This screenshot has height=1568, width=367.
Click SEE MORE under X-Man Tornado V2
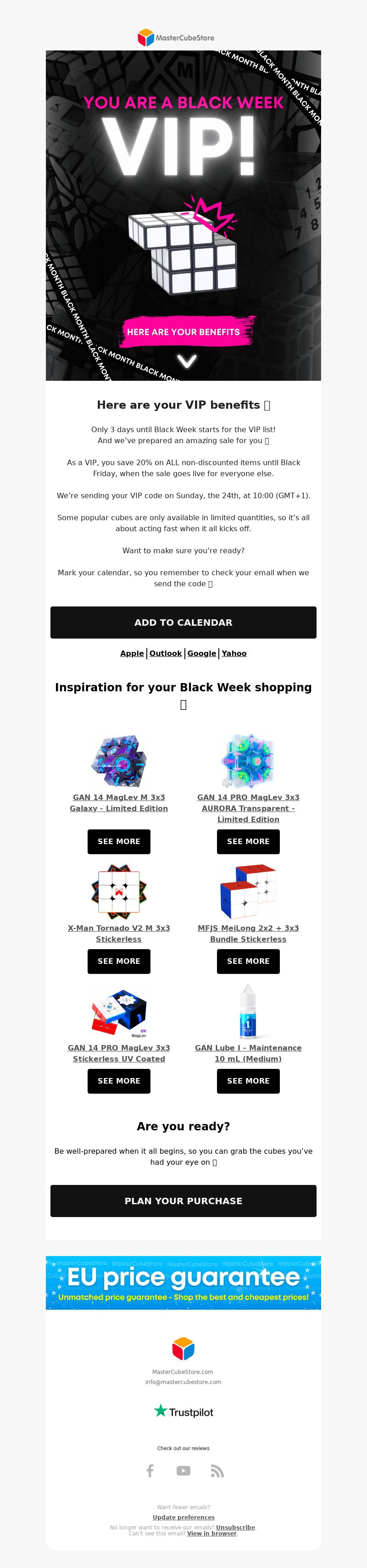(x=119, y=961)
